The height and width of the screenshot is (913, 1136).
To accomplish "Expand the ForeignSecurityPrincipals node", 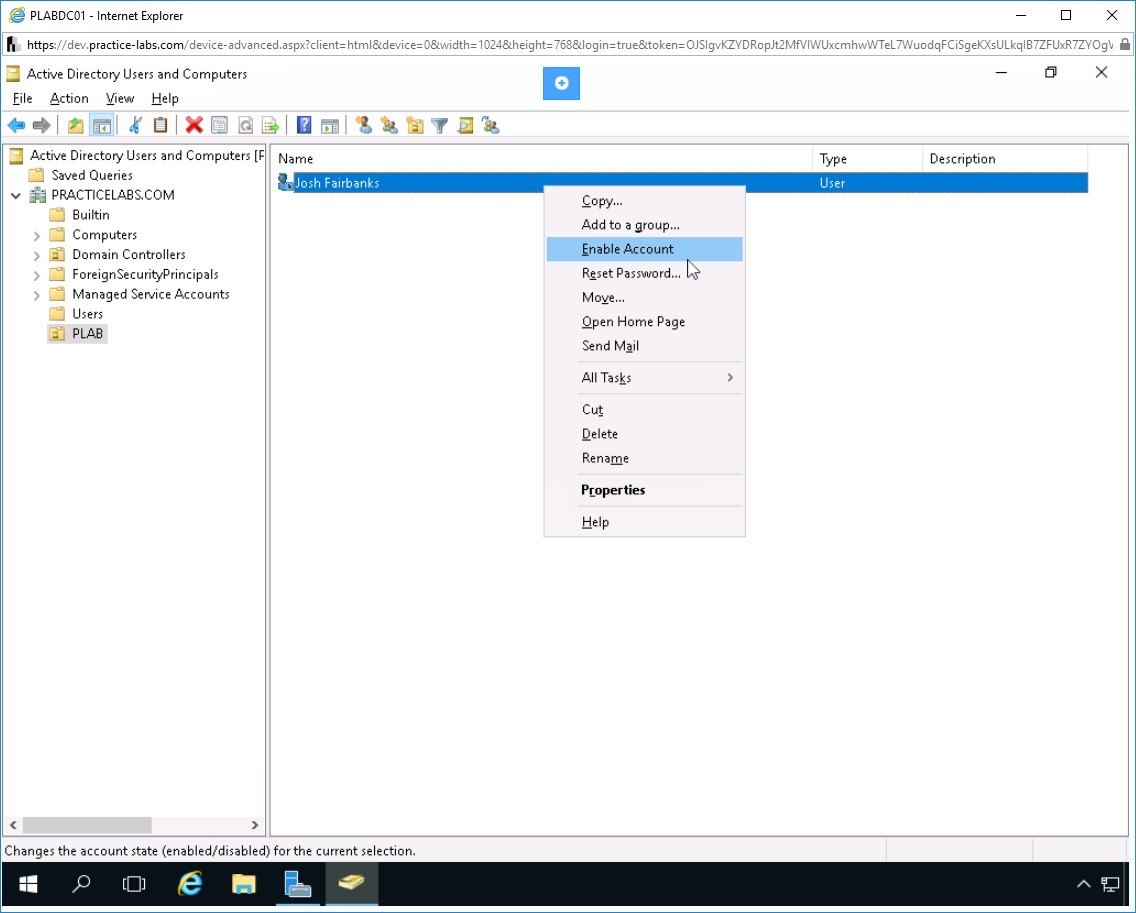I will tap(36, 275).
